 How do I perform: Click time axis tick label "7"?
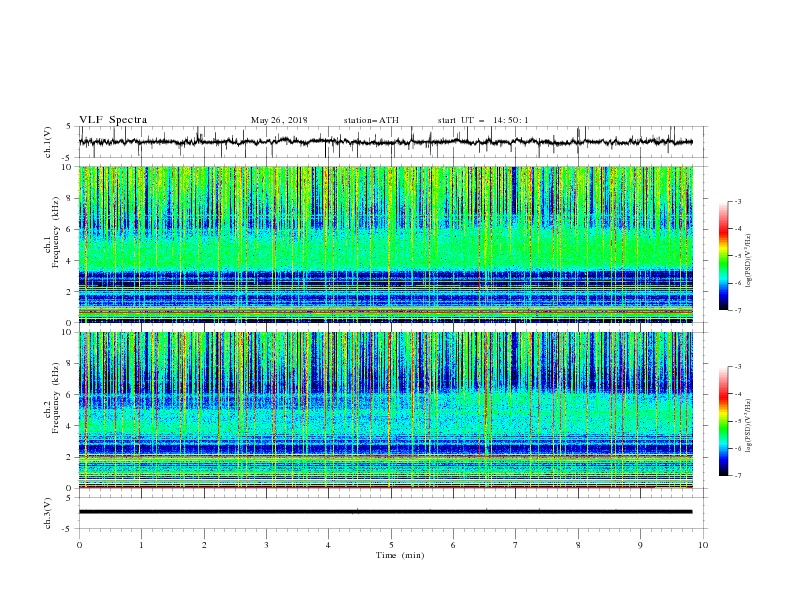pos(516,545)
